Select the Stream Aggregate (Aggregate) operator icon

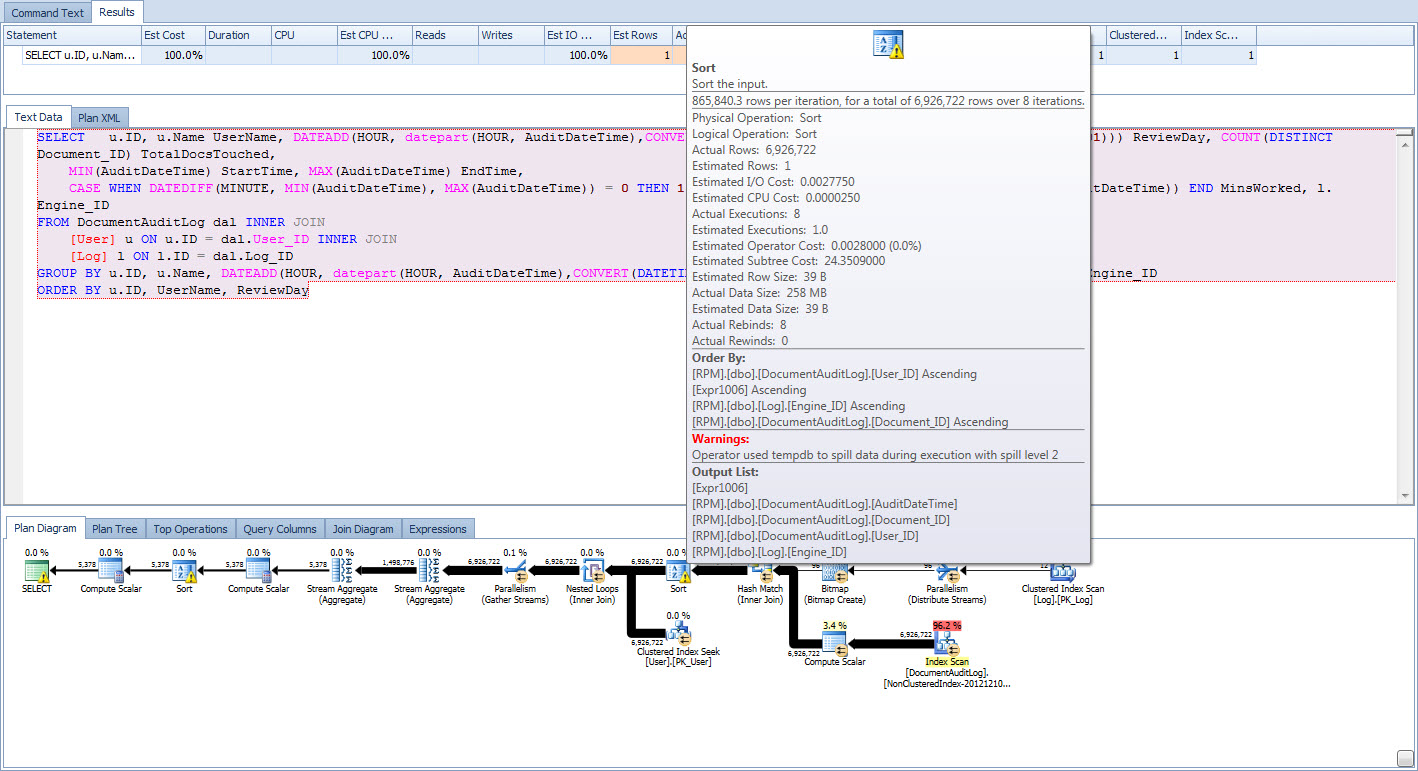[343, 571]
